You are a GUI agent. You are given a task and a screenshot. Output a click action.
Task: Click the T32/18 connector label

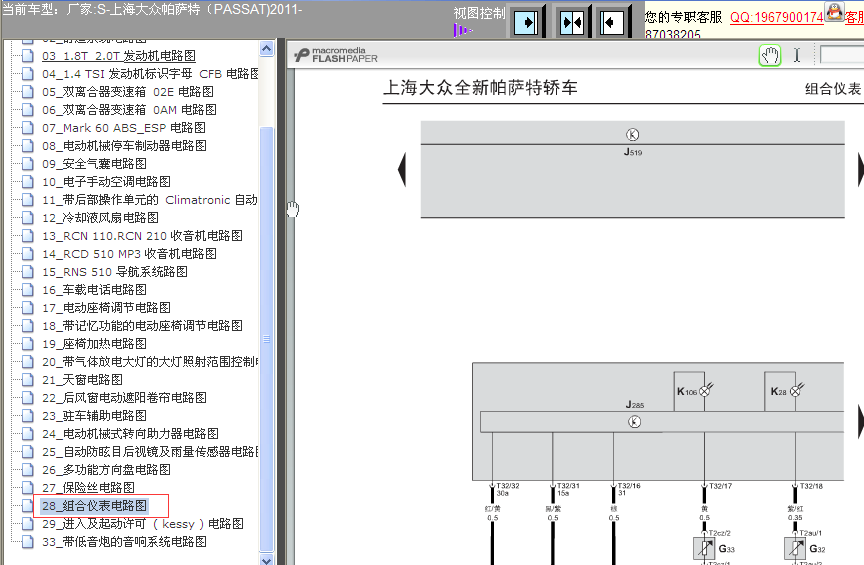[x=811, y=486]
